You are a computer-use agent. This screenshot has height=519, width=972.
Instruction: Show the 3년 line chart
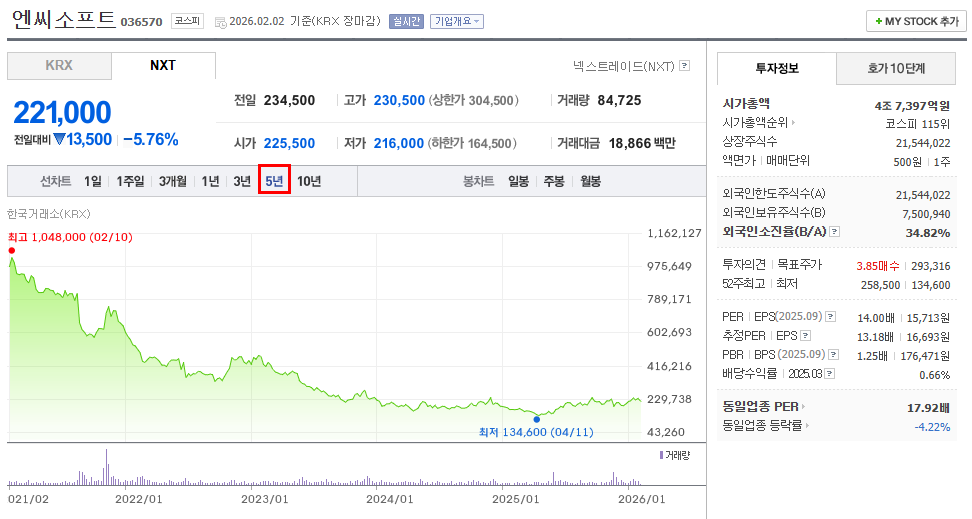tap(242, 181)
